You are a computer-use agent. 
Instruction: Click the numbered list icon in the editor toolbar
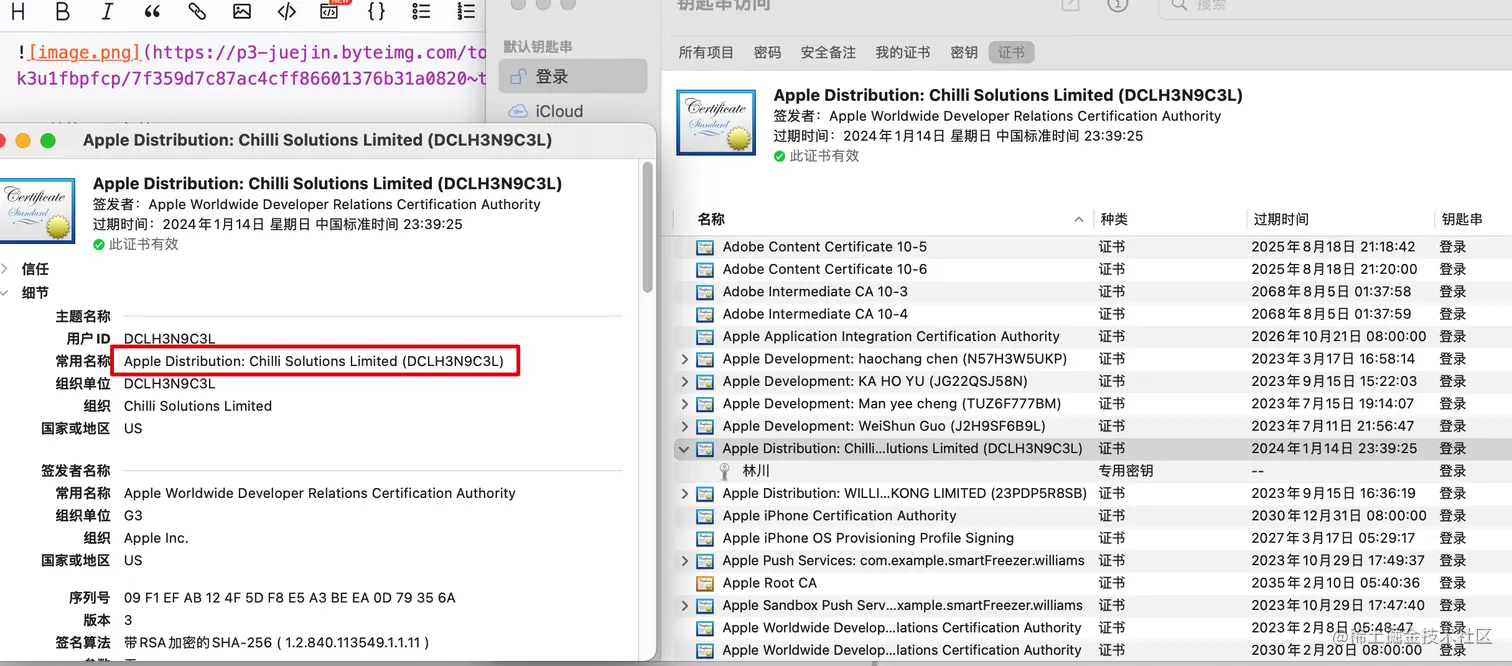tap(466, 12)
